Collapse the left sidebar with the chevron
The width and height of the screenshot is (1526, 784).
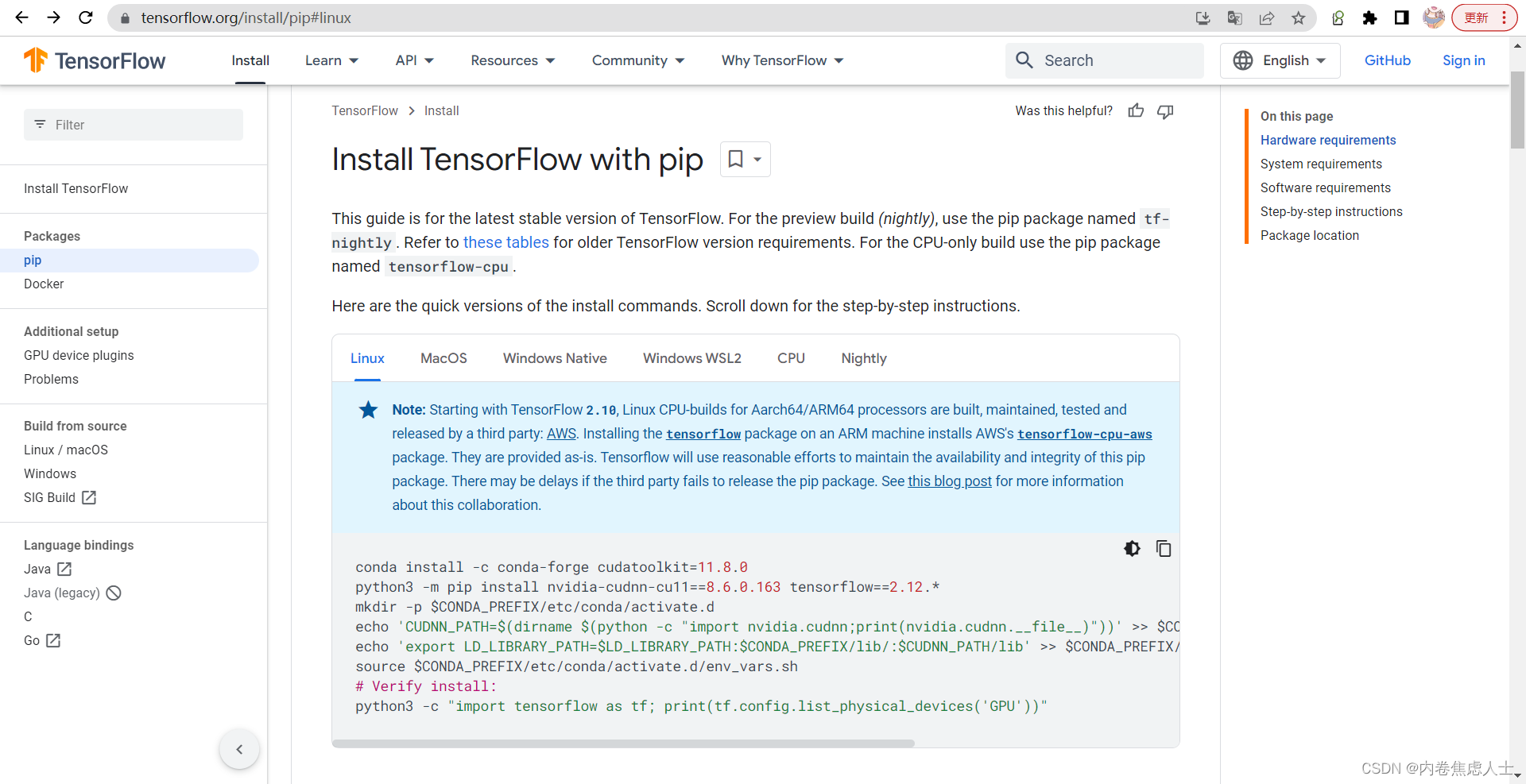pos(238,748)
